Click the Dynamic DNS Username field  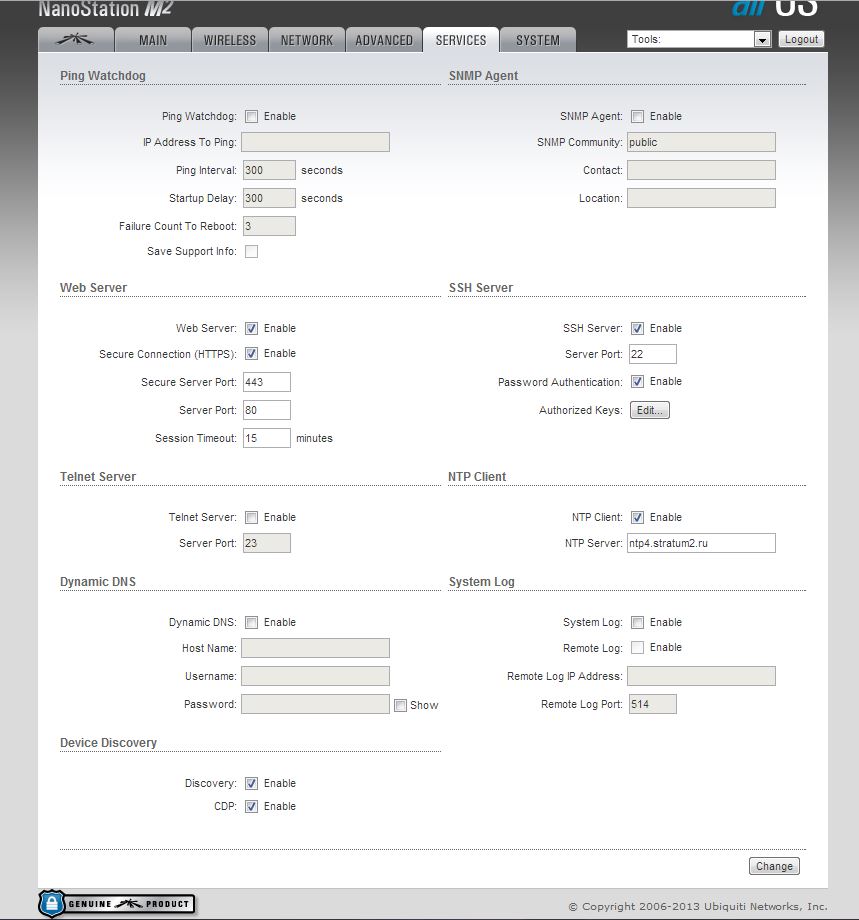(x=316, y=676)
